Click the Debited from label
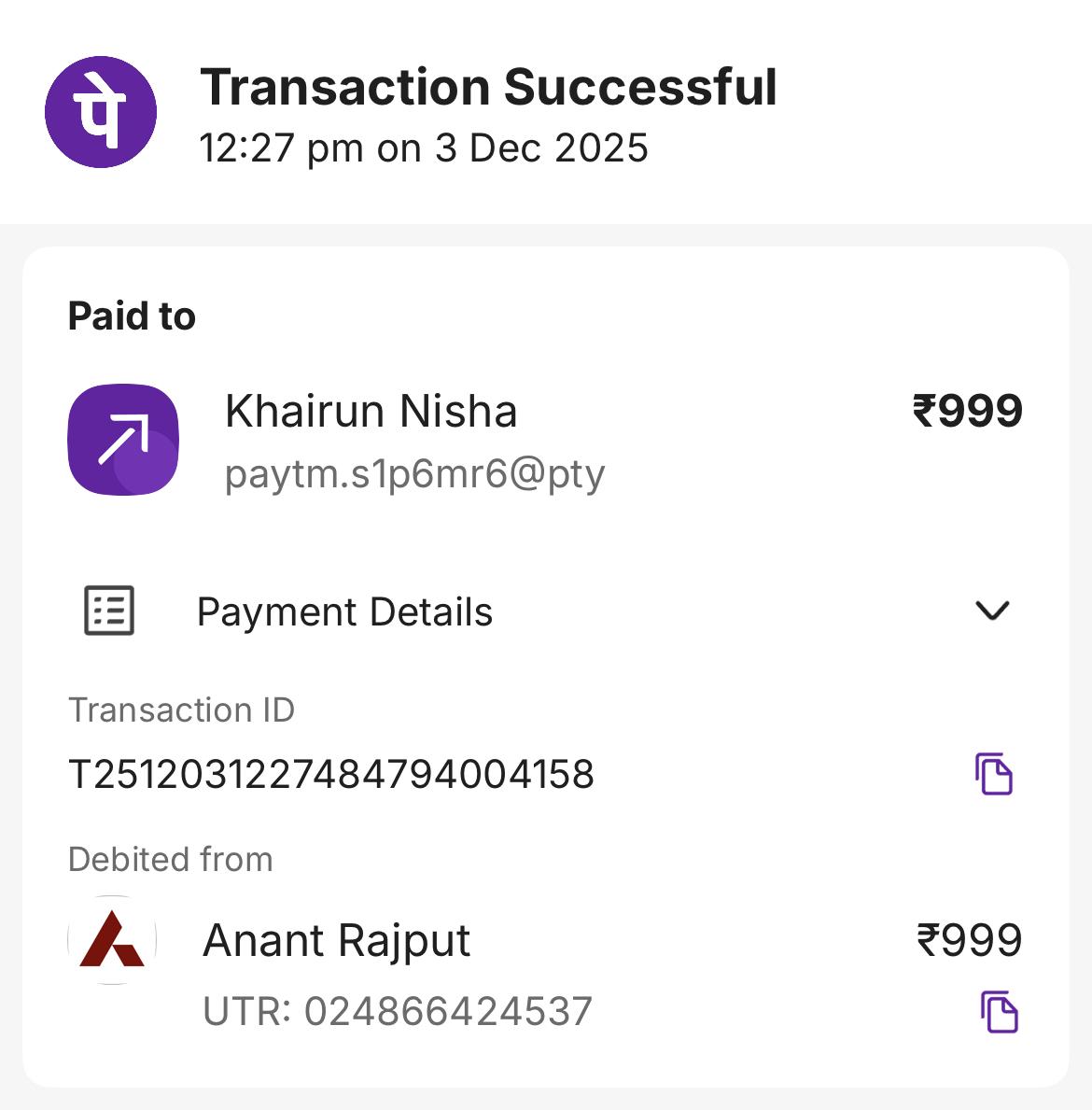The image size is (1092, 1110). click(x=171, y=860)
